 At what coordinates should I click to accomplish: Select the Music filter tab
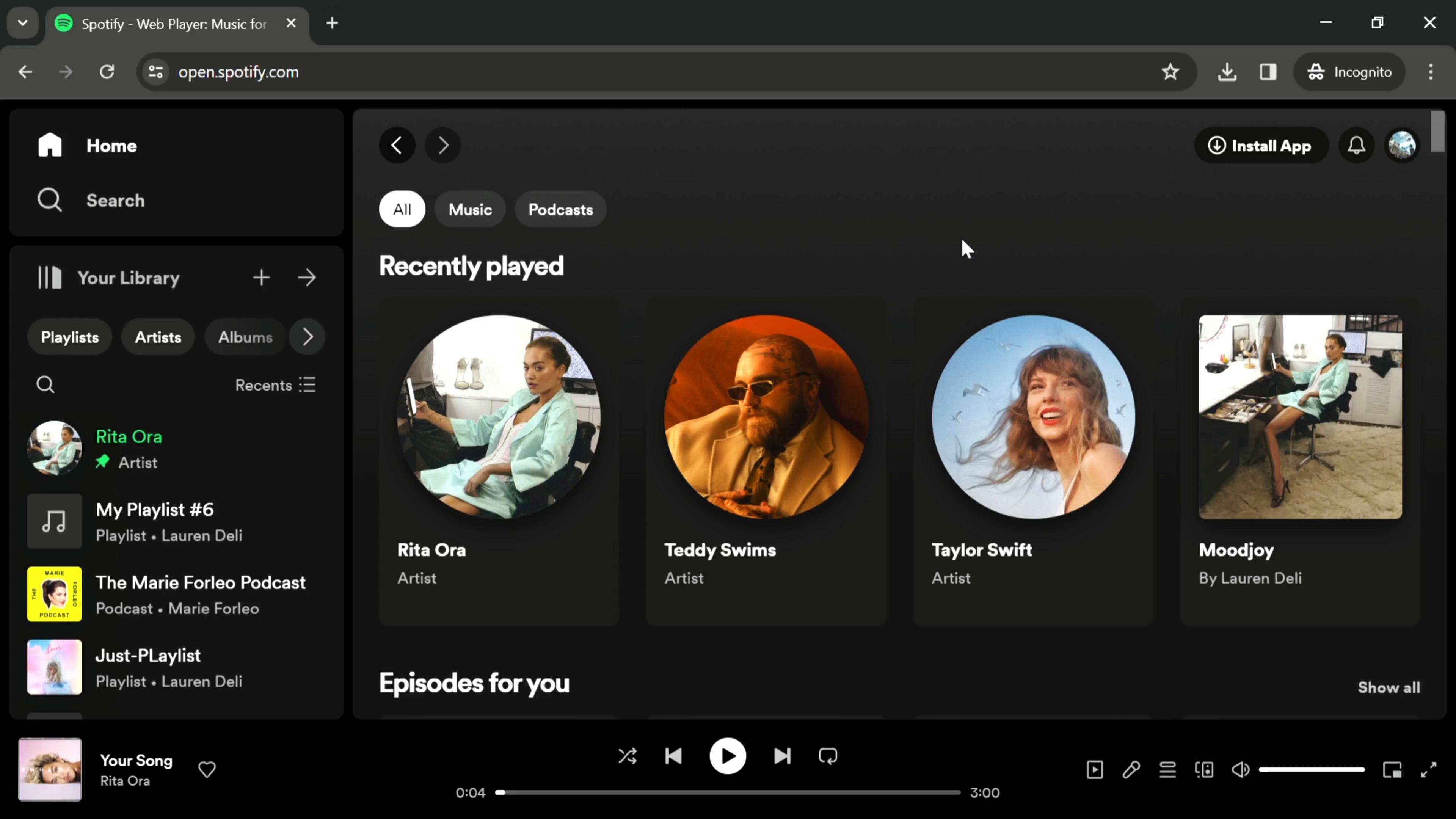coord(470,209)
